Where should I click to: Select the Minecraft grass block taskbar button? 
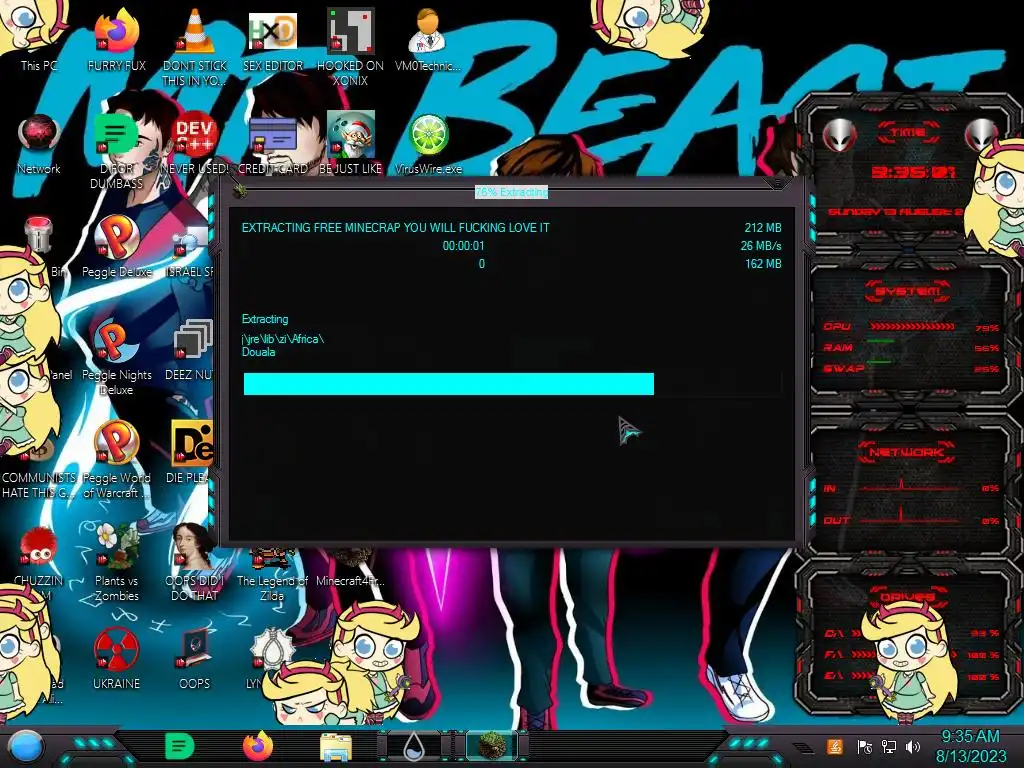pyautogui.click(x=492, y=746)
